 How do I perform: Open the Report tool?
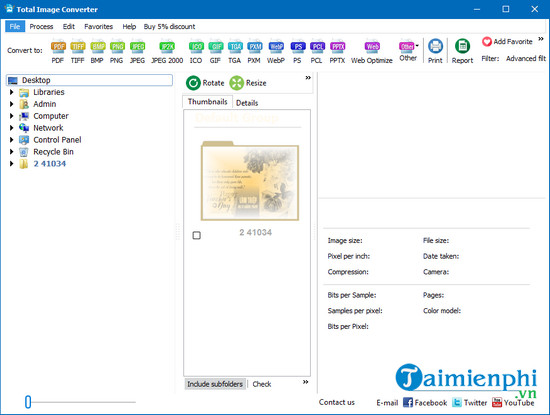(462, 51)
